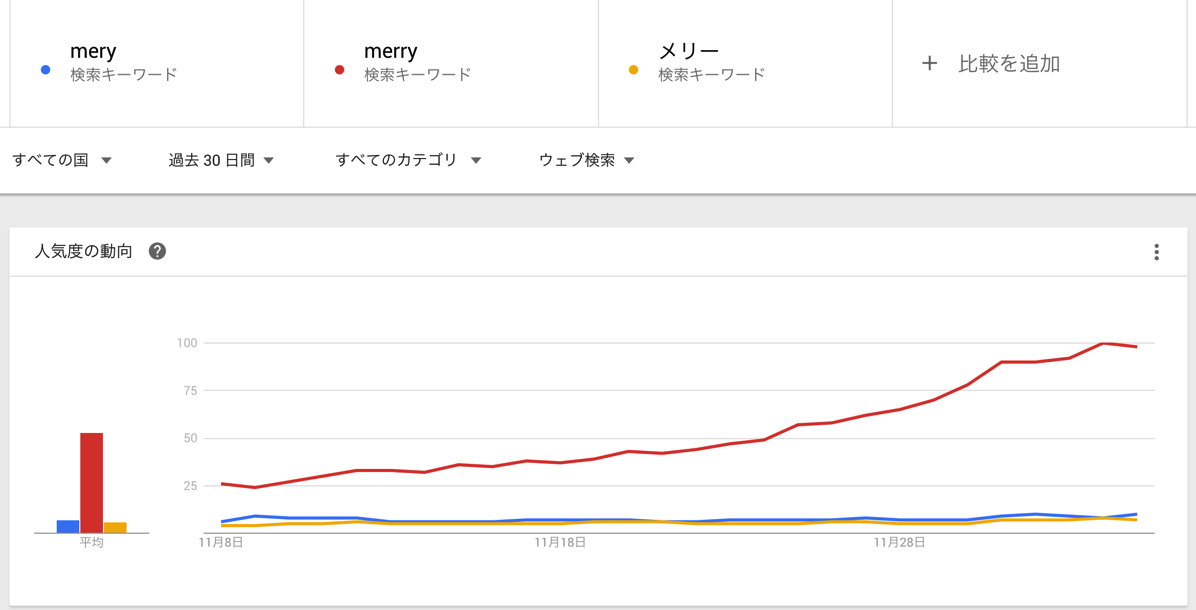Change the ウェブ検索 search type dropdown
1196x610 pixels.
587,160
